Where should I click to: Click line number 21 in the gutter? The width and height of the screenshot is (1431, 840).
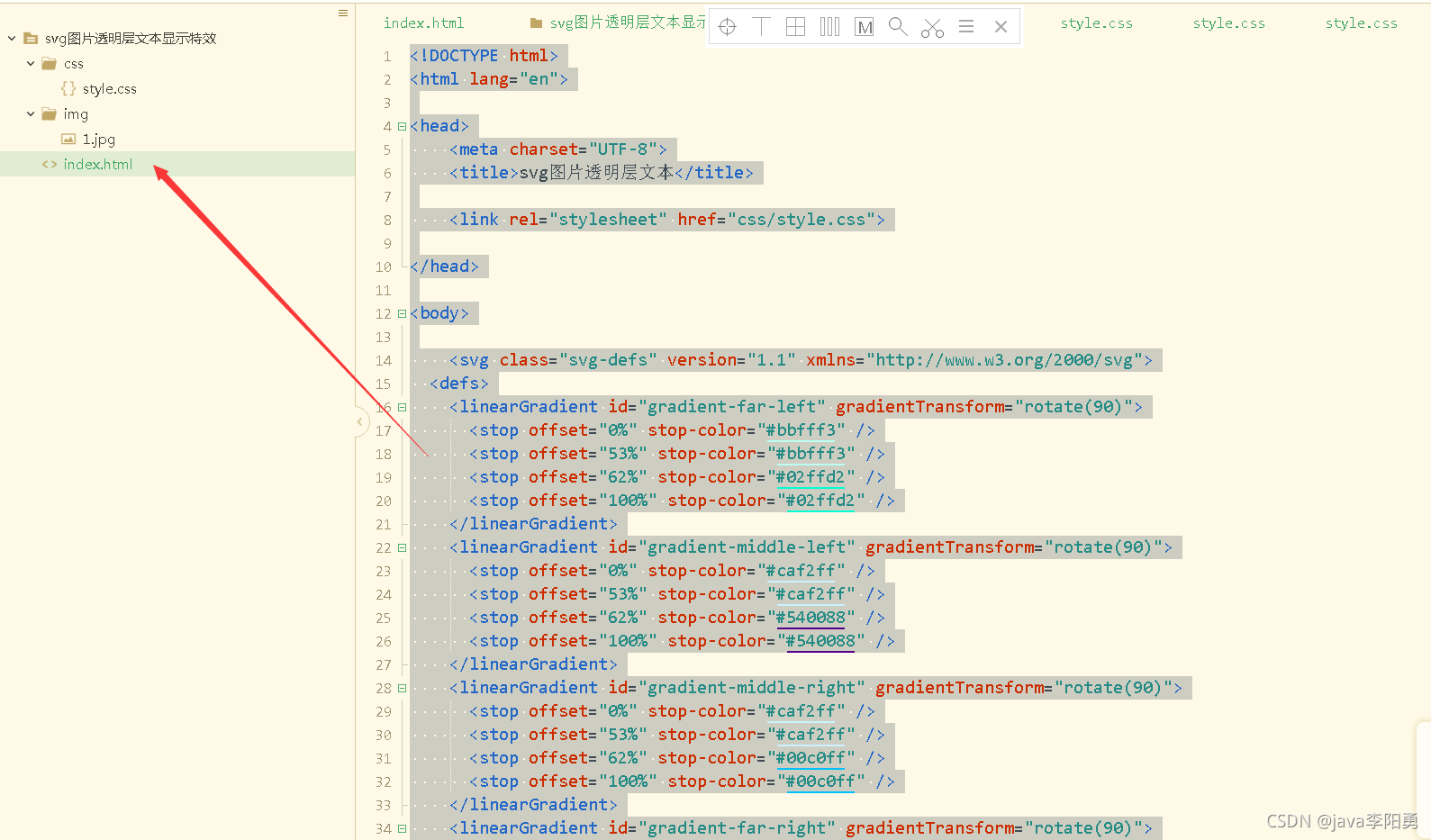(x=384, y=525)
